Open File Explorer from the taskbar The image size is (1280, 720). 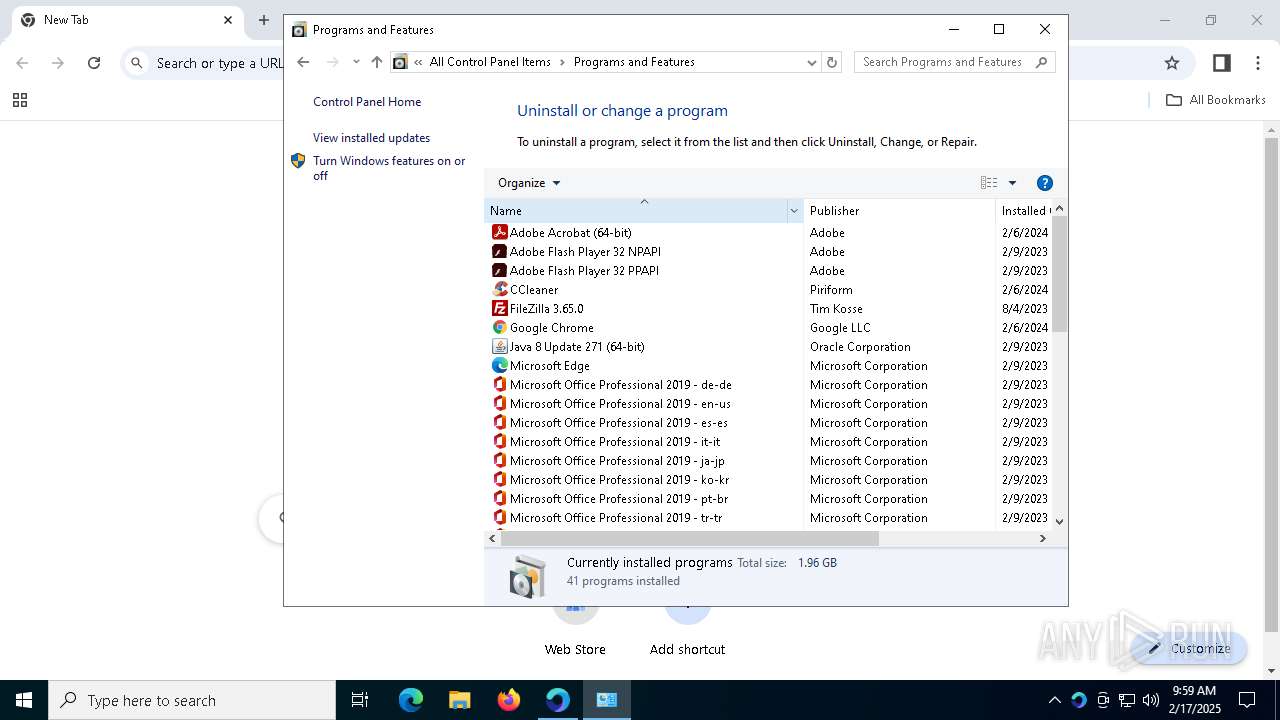click(459, 700)
